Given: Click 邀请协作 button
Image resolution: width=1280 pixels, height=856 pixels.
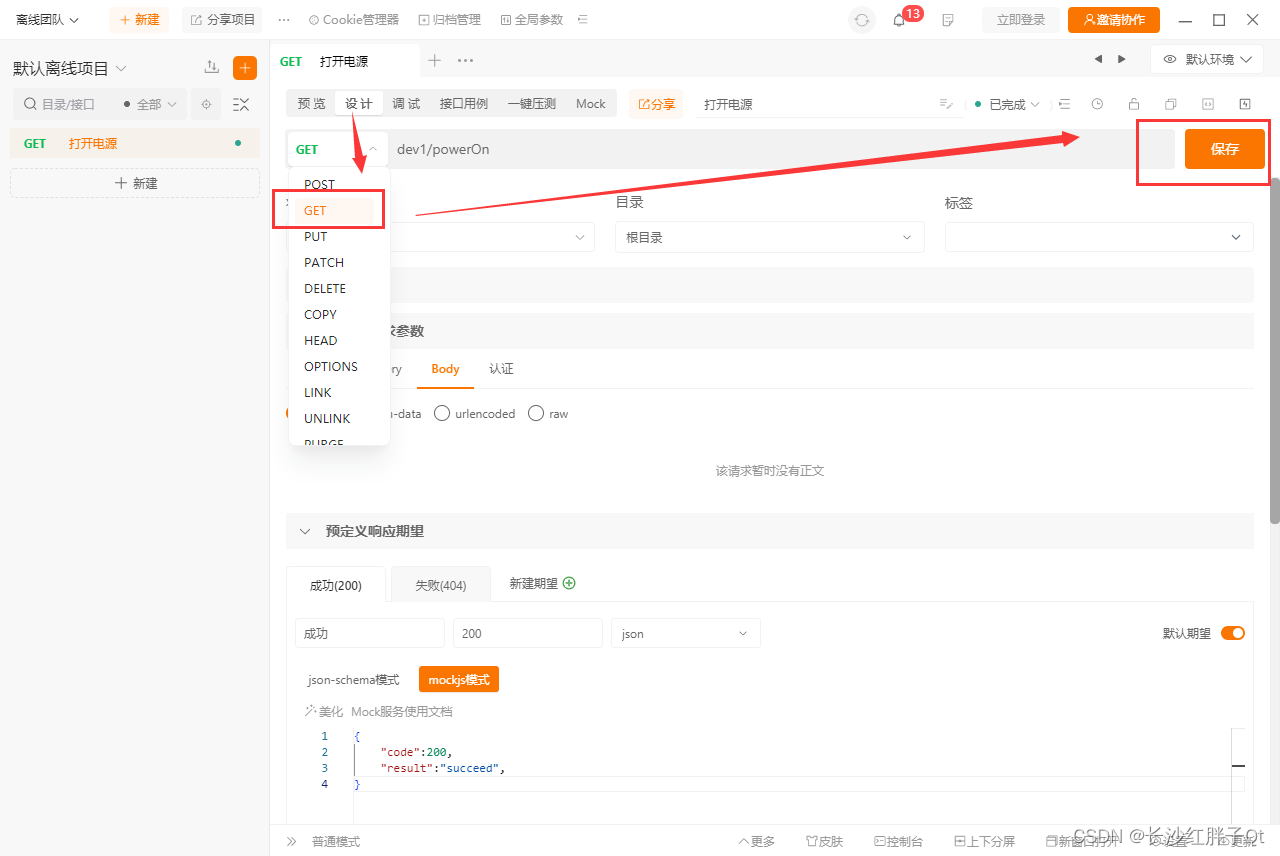Looking at the screenshot, I should click(1114, 20).
